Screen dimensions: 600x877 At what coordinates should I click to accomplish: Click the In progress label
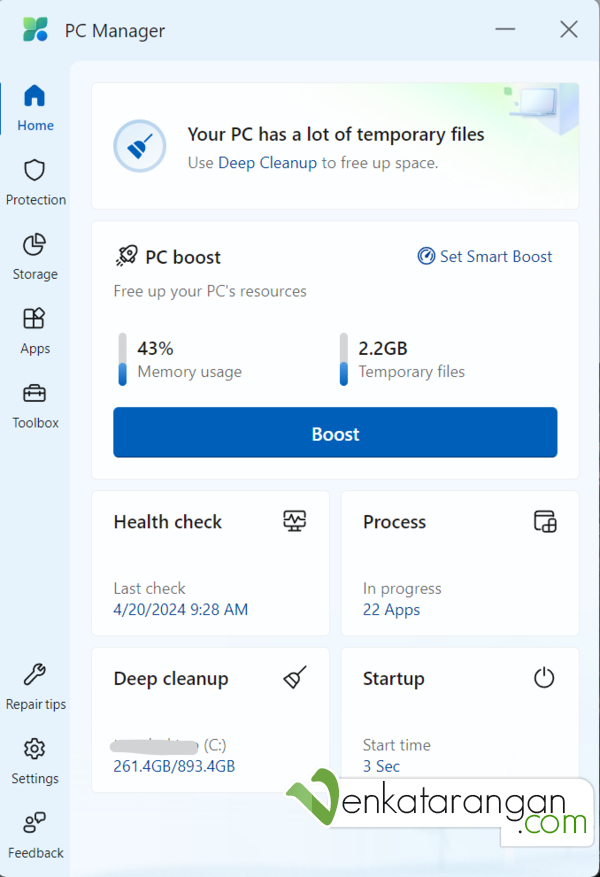click(402, 589)
